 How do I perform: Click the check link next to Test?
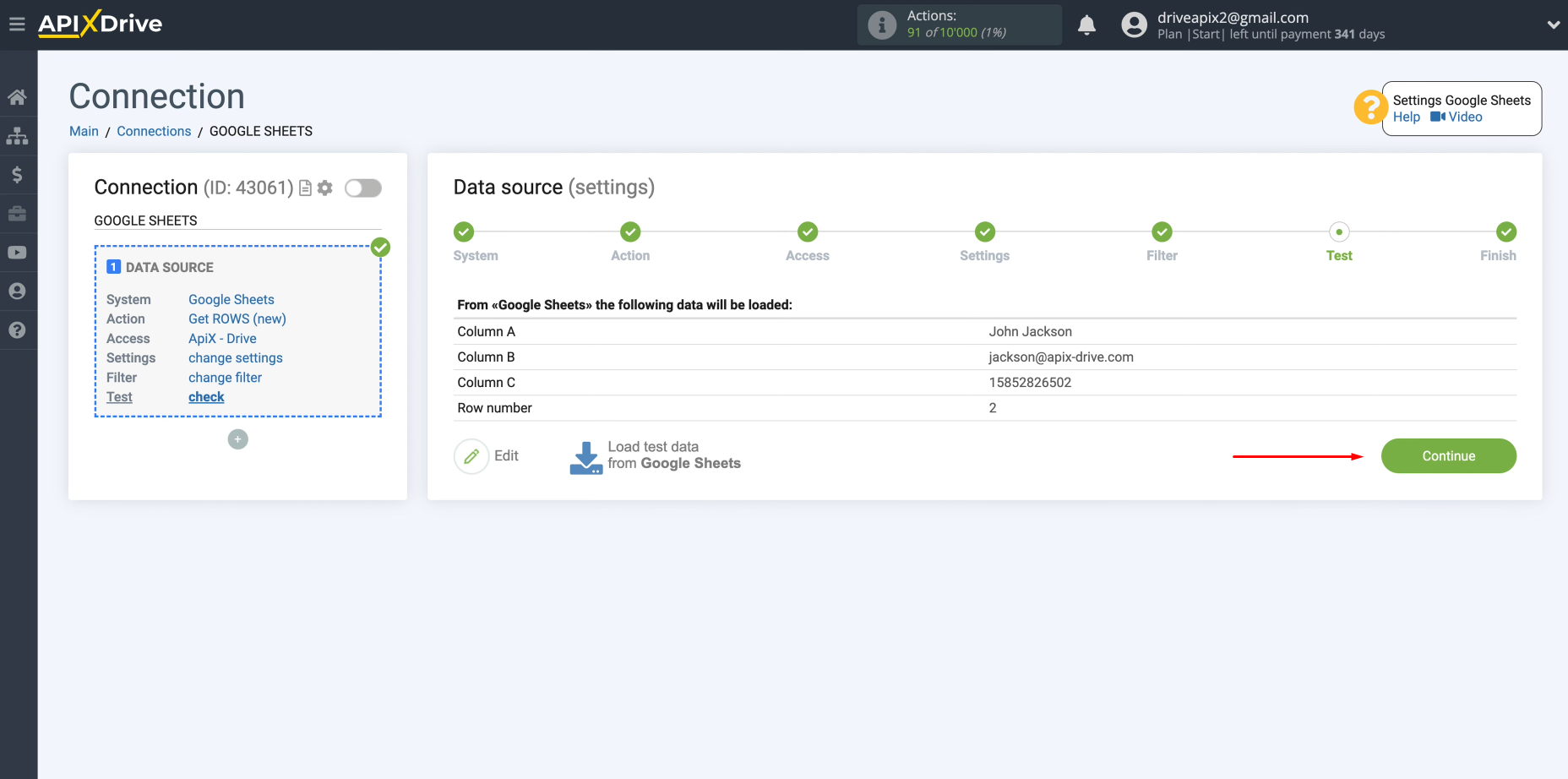(205, 396)
